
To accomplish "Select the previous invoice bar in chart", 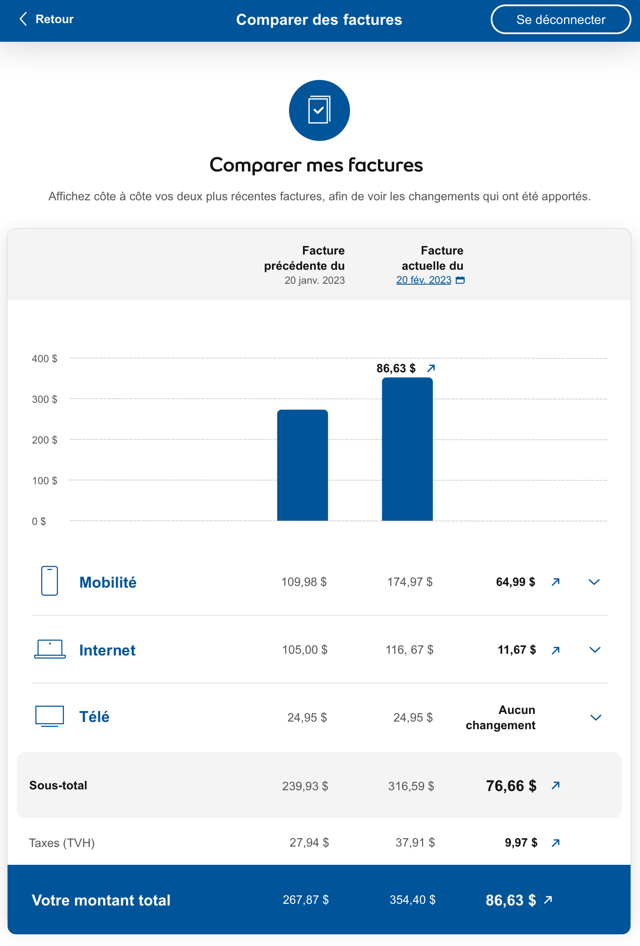I will (x=302, y=465).
